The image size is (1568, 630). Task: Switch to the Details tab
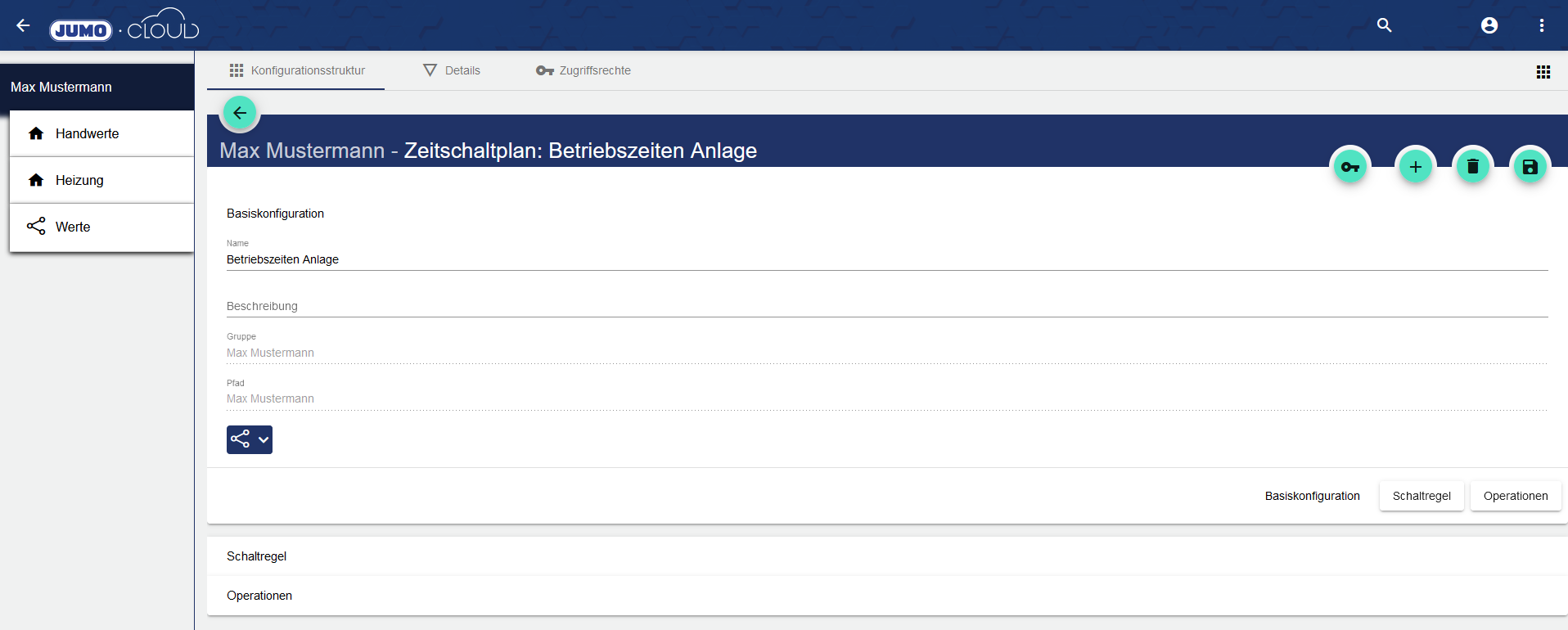point(452,70)
